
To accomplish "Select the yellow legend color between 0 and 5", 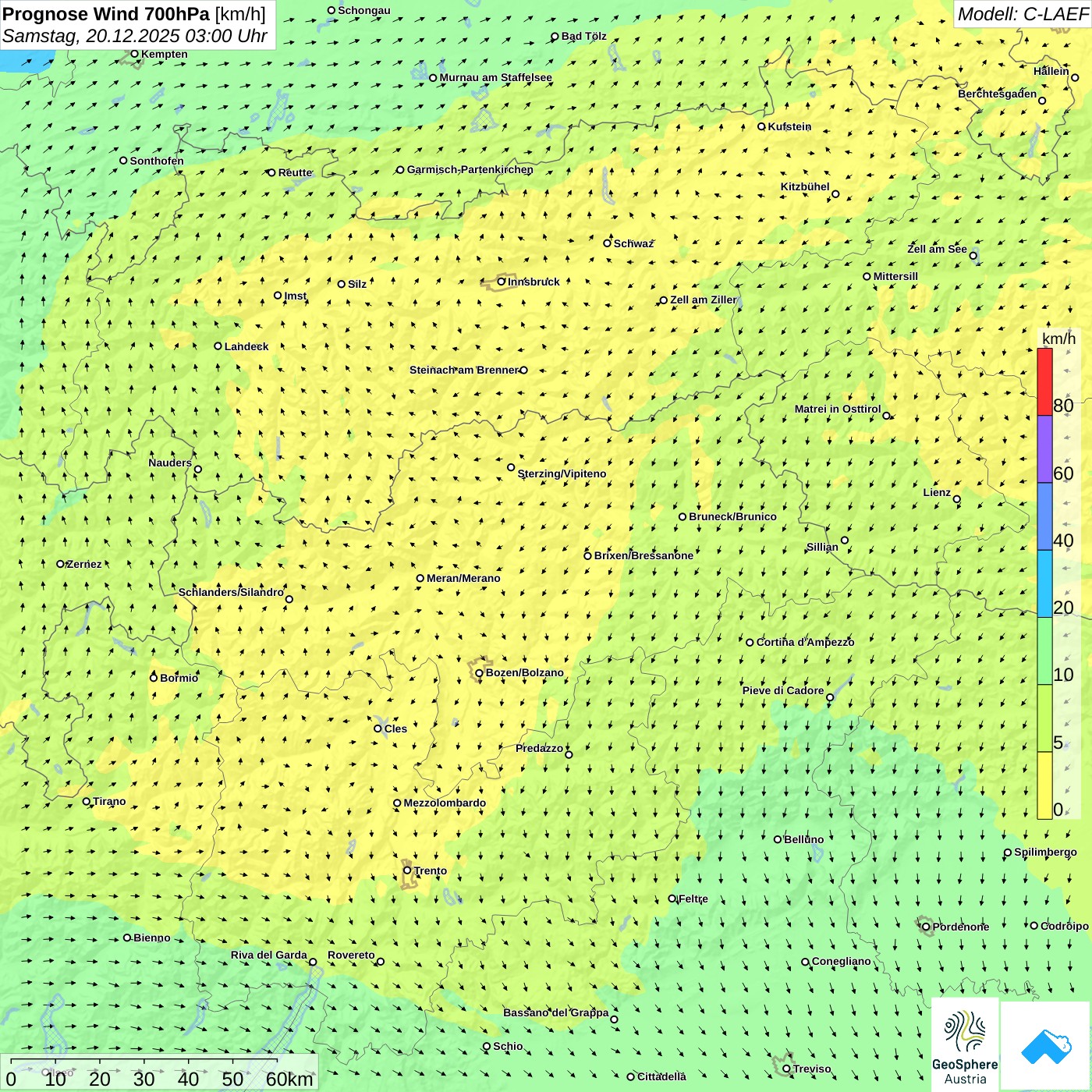I will point(1044,785).
